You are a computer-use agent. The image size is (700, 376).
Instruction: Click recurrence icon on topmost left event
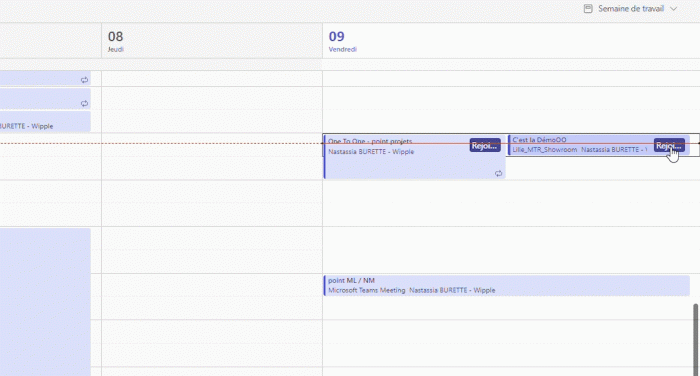point(84,80)
